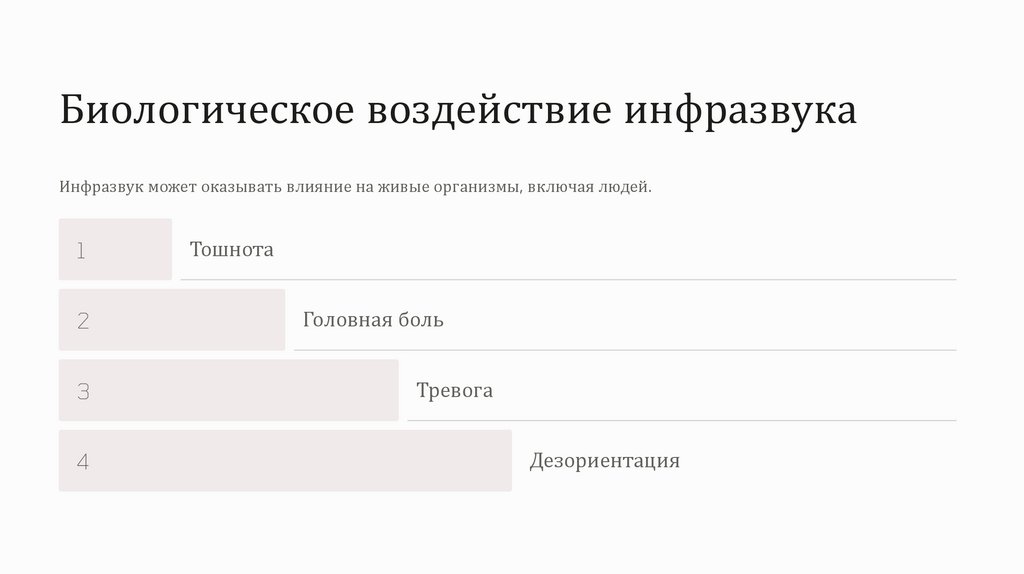Select the number 1 in the first box
Viewport: 1024px width, 574px height.
[81, 251]
